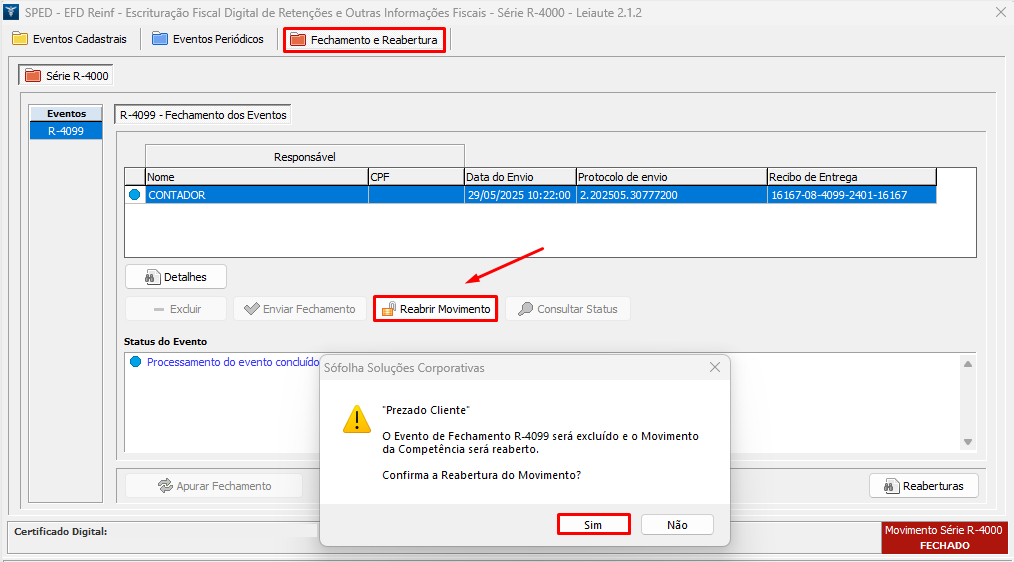Screen dimensions: 1014x562
Task: Open the Eventos Cadastrais tab
Action: pyautogui.click(x=70, y=39)
